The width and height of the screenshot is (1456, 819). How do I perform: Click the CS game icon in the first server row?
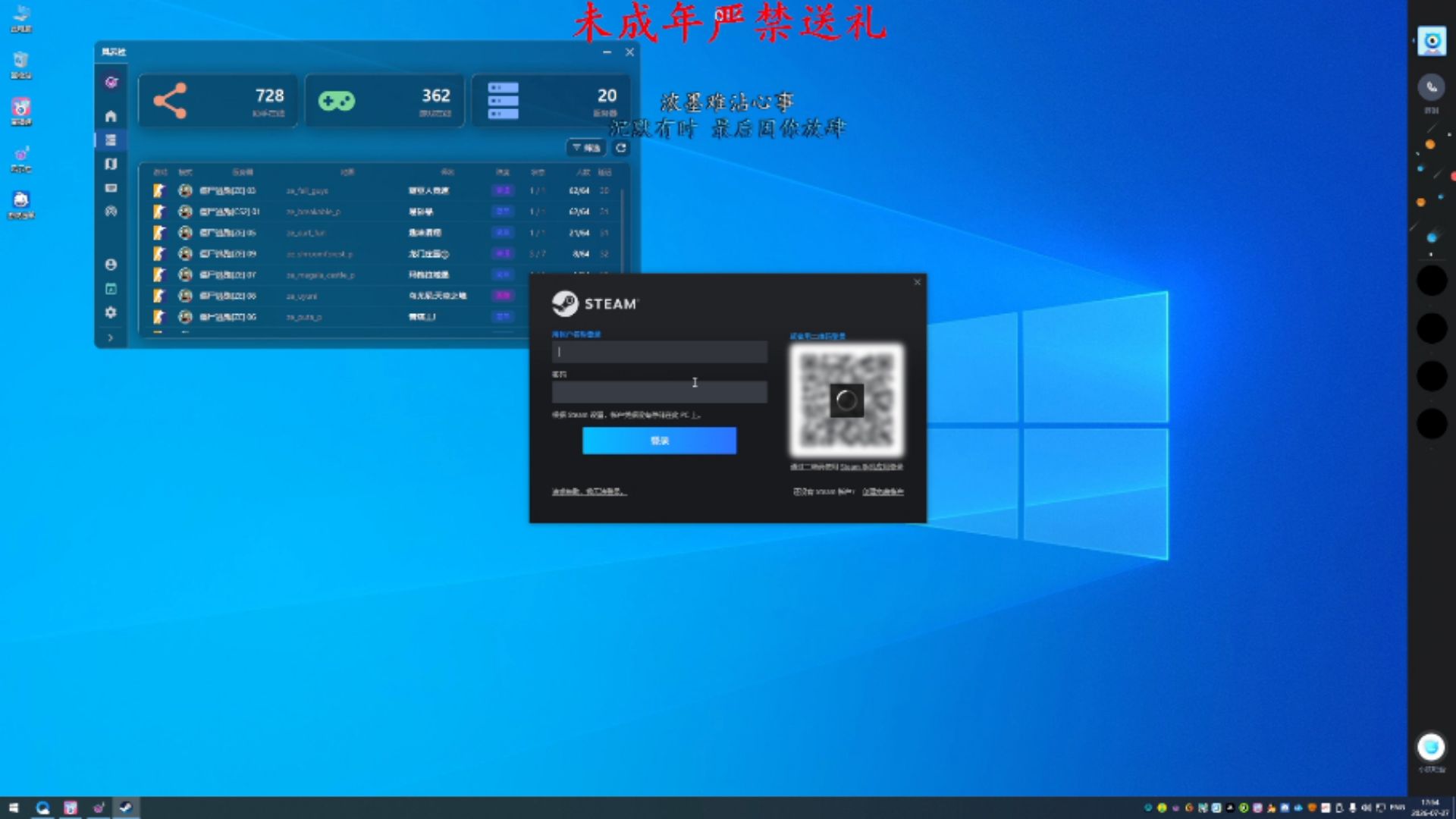coord(159,190)
